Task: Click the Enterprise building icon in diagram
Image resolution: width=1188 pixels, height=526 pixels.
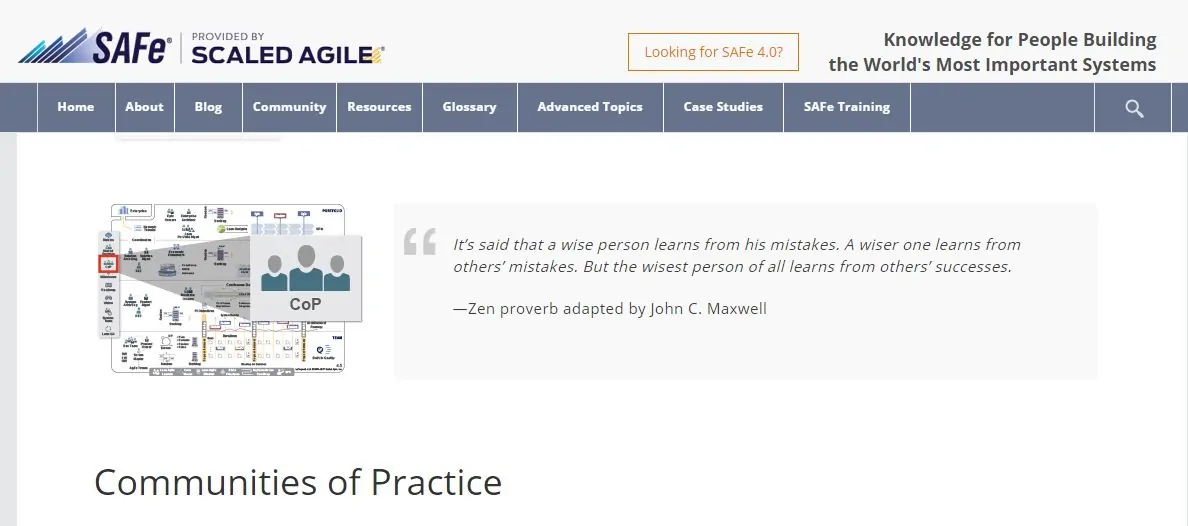Action: click(x=125, y=211)
